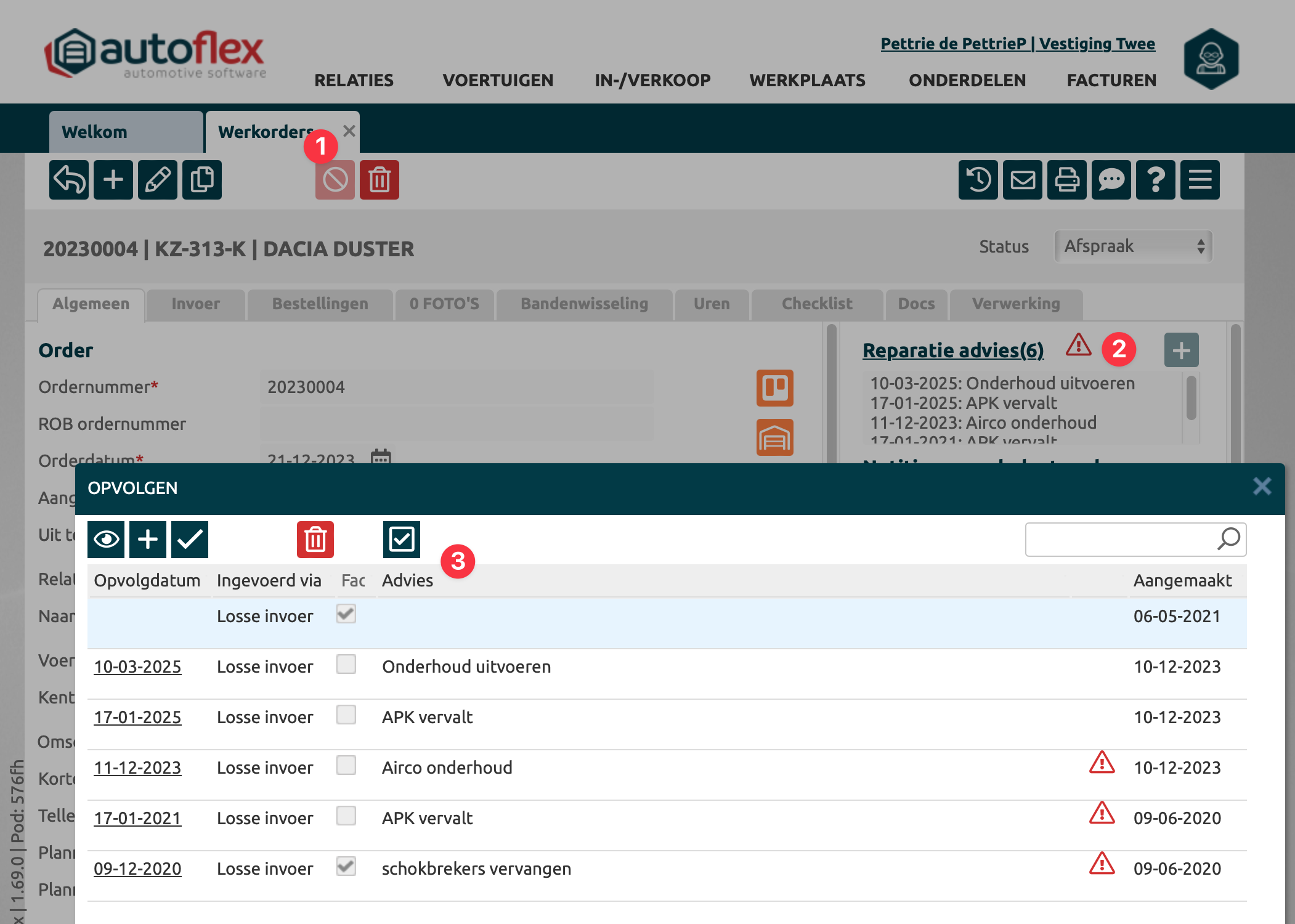Click the printer icon
Viewport: 1295px width, 924px height.
(x=1066, y=180)
